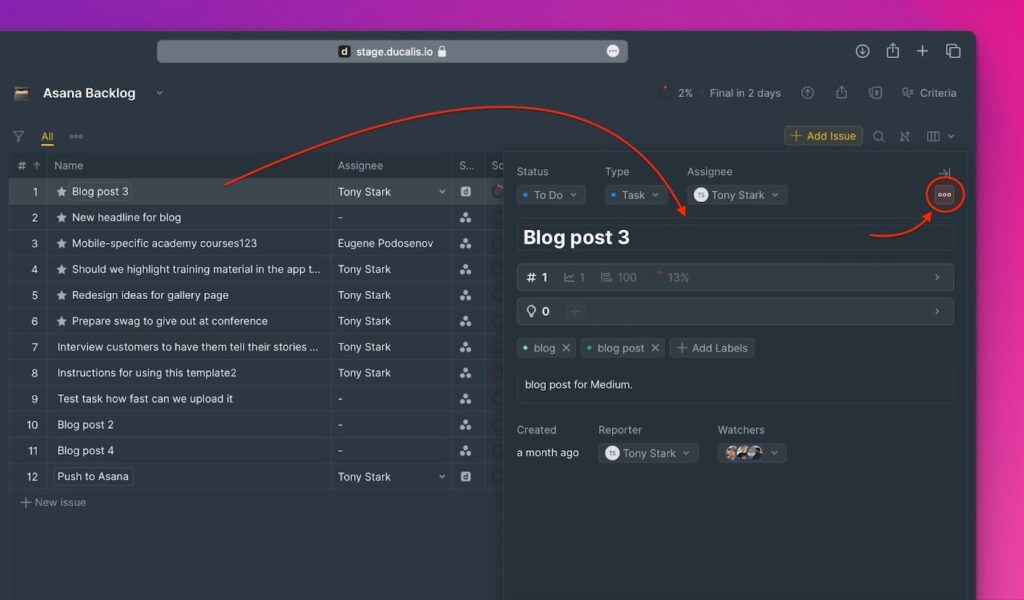1024x600 pixels.
Task: Click the Final in 2 days text
Action: pos(745,93)
